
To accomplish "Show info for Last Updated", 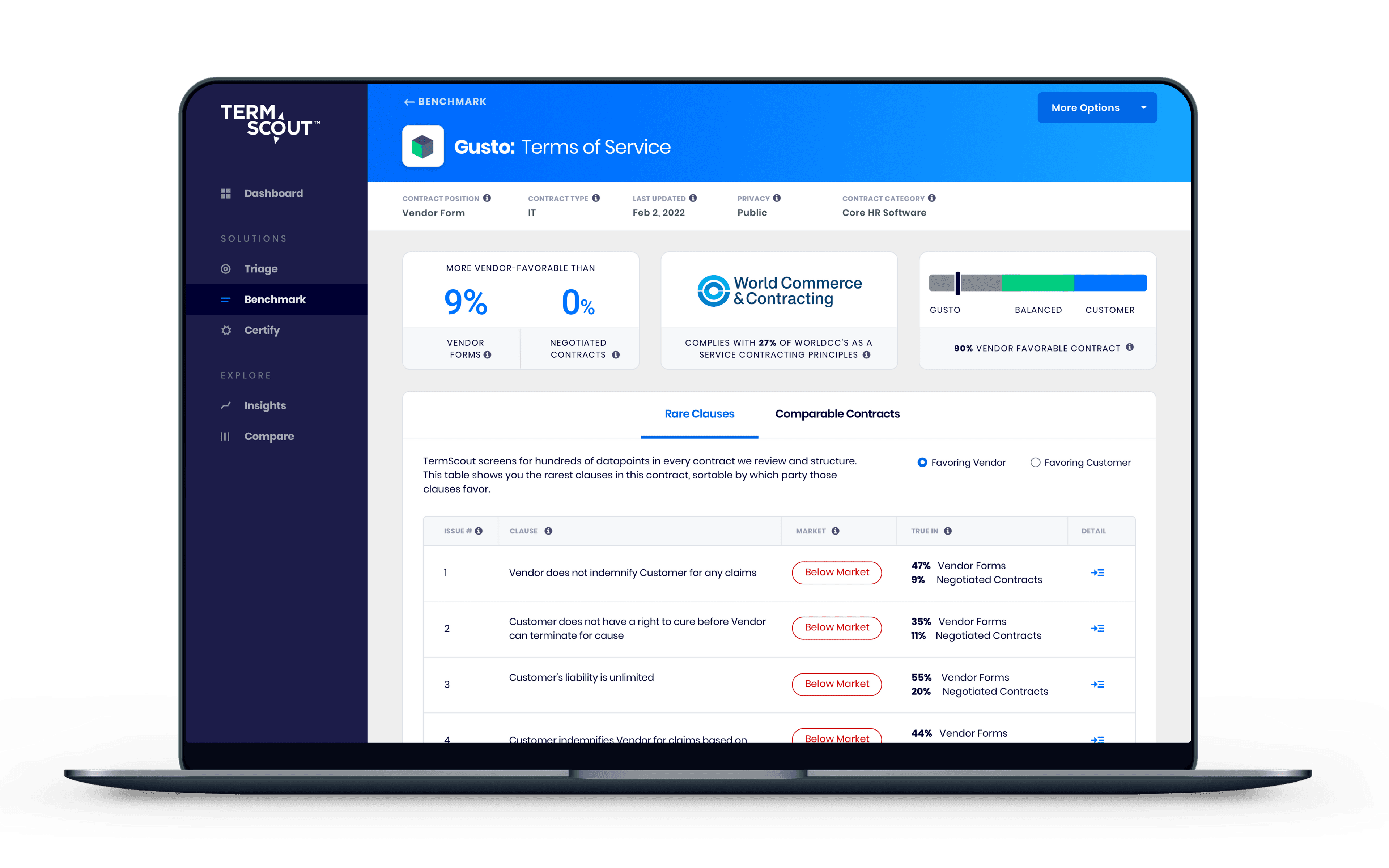I will pos(693,198).
